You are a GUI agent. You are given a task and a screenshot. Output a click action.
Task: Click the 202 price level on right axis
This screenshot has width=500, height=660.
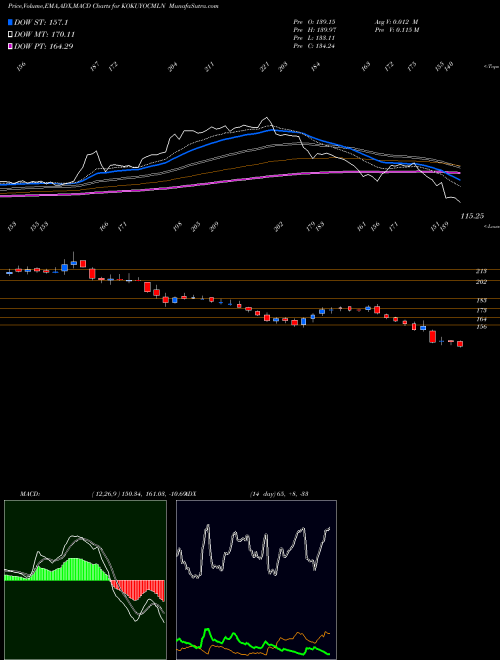481,282
